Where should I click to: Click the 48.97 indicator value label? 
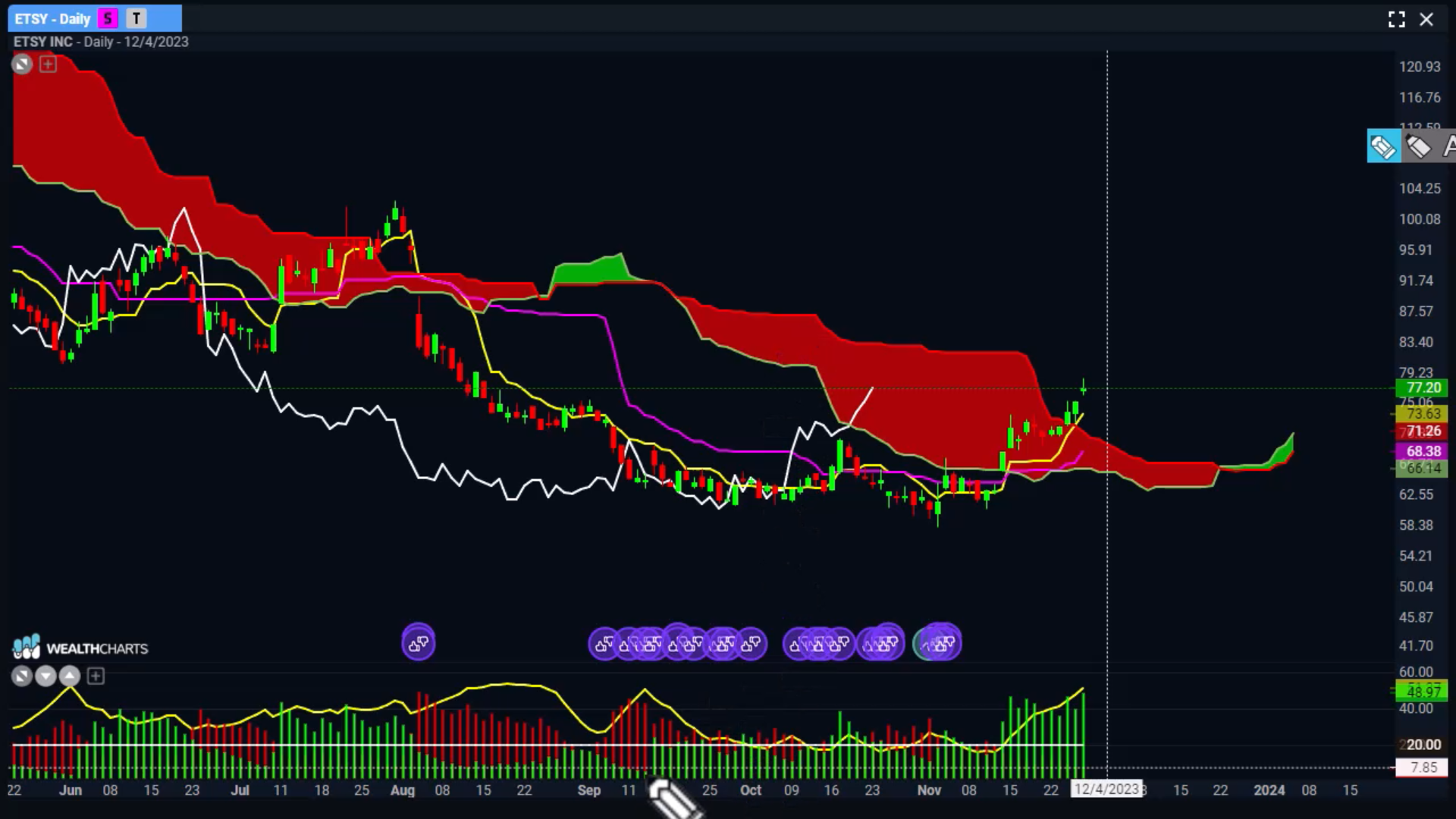pos(1422,692)
